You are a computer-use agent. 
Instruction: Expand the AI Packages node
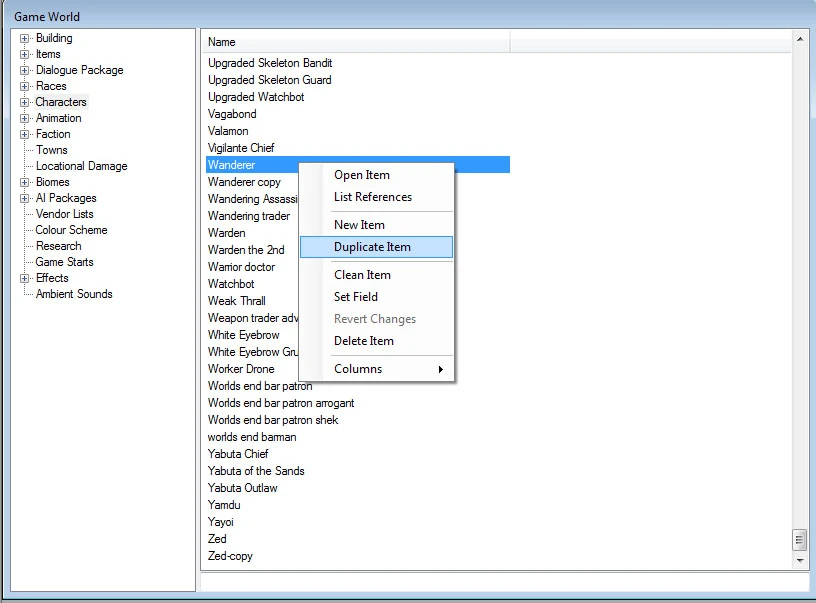click(x=24, y=199)
